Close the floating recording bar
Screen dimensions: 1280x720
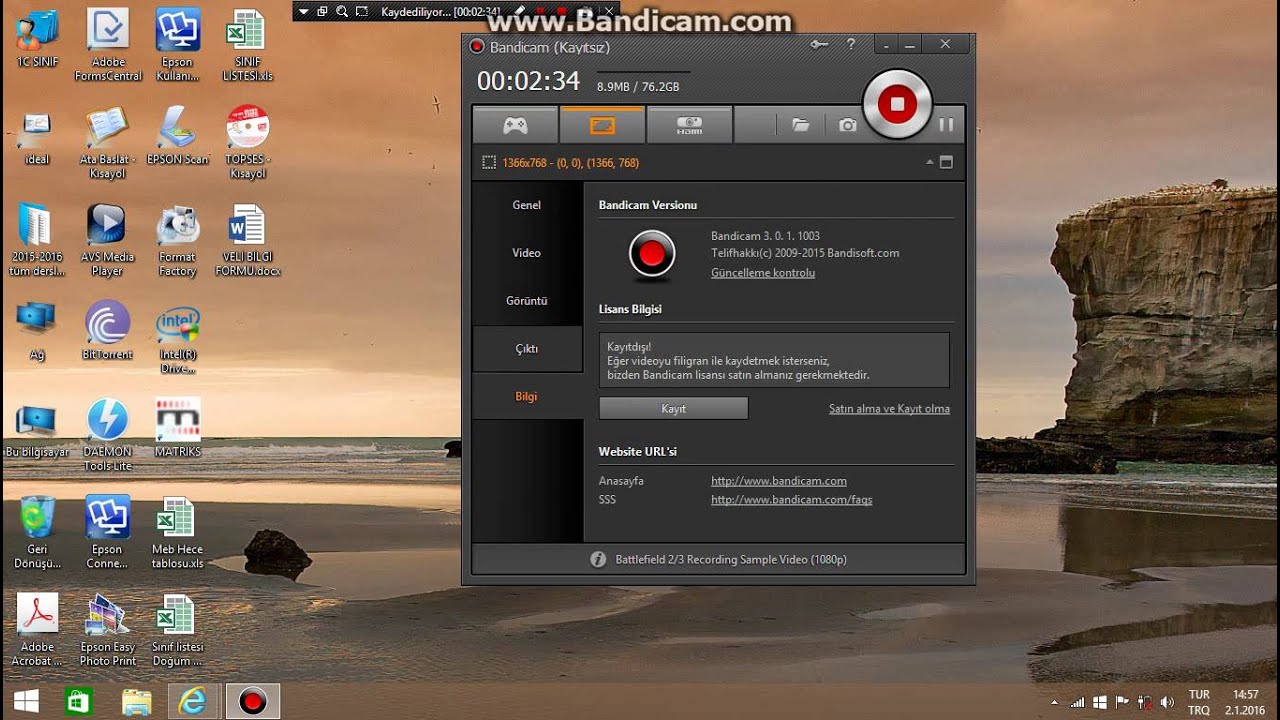tap(608, 11)
